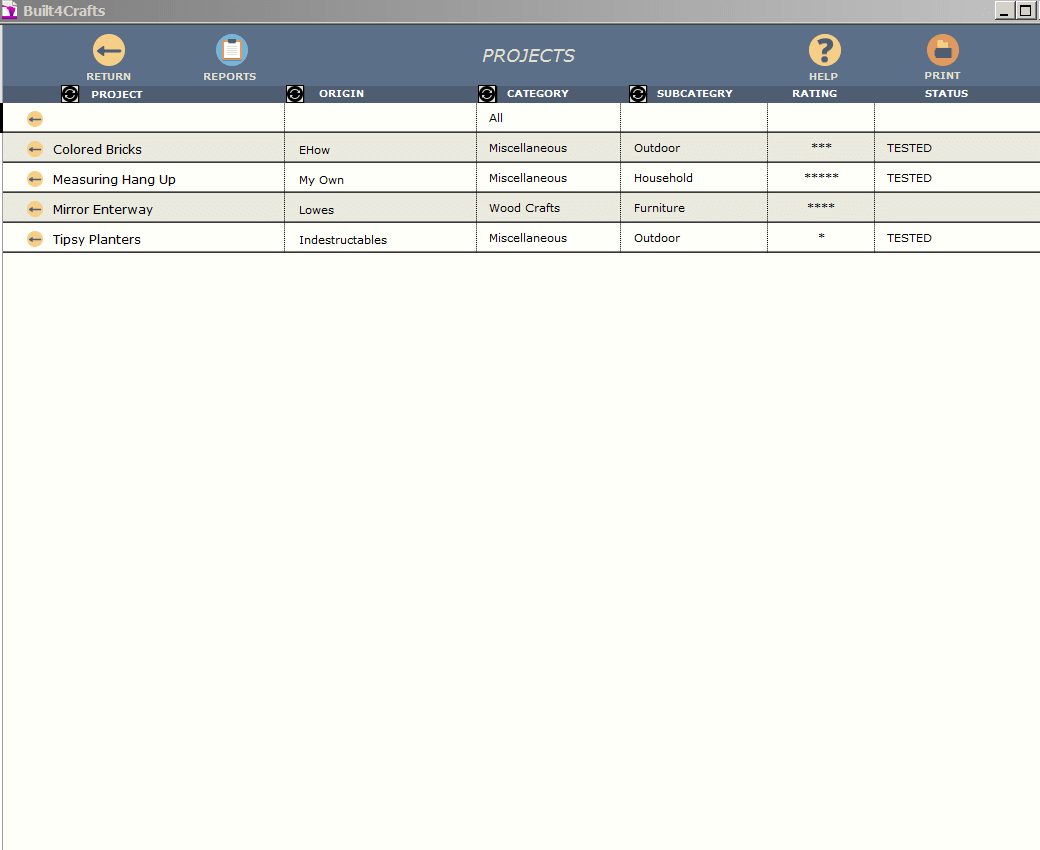This screenshot has width=1040, height=850.
Task: Select the Mirror Enterway project name
Action: 103,210
